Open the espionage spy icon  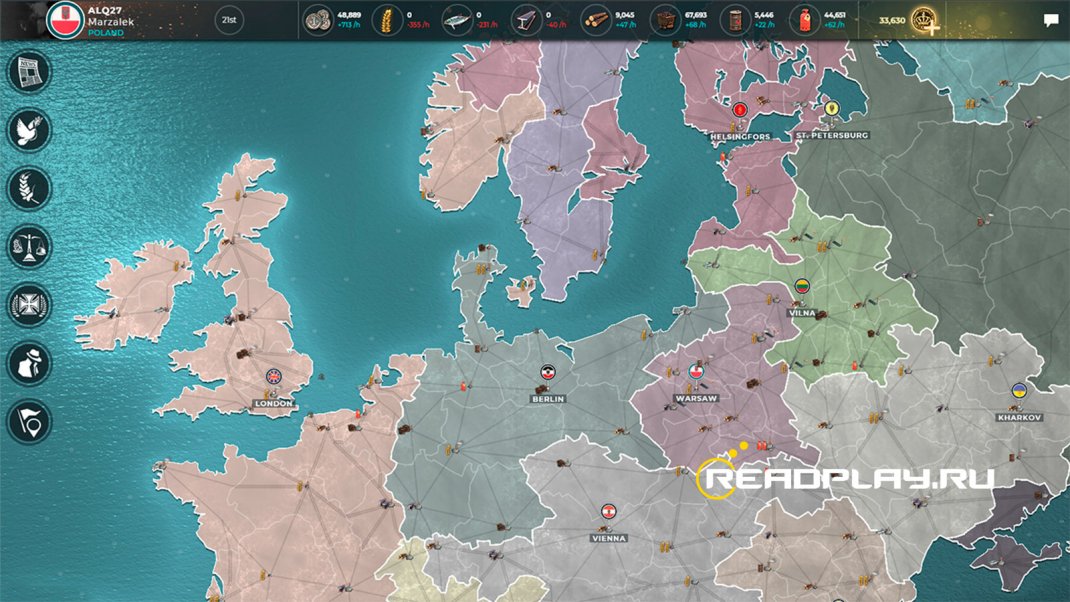(x=29, y=363)
